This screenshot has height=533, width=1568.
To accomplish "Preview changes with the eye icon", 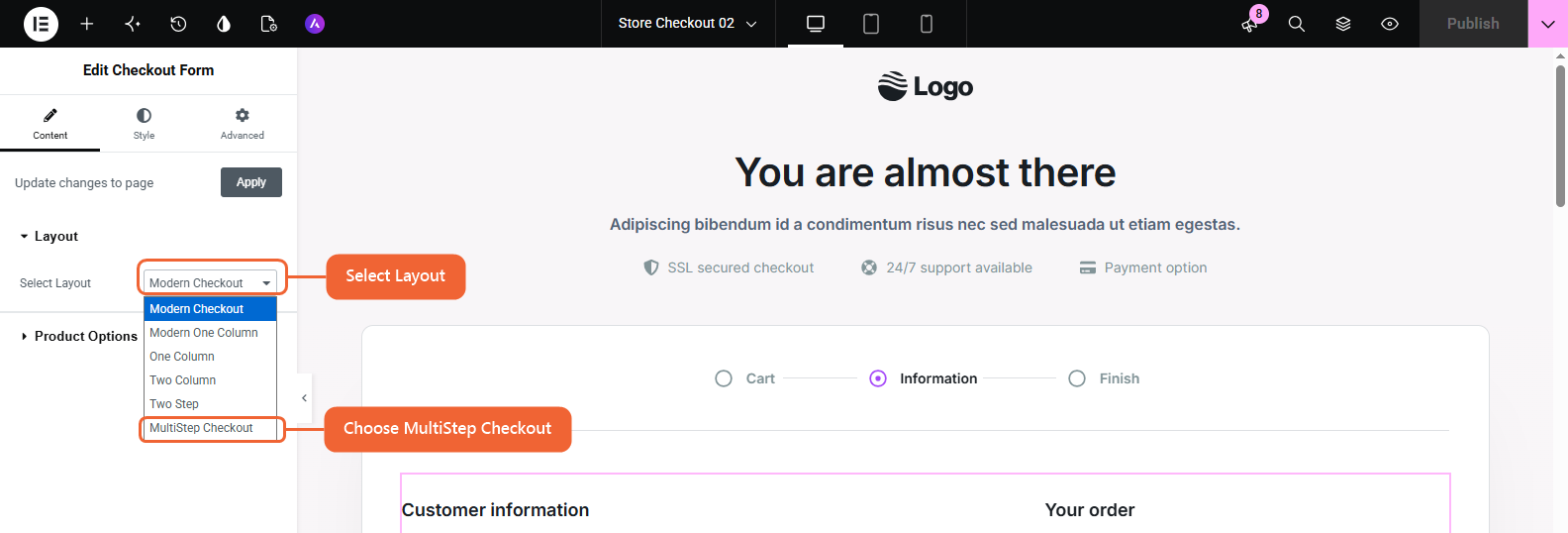I will [1390, 24].
